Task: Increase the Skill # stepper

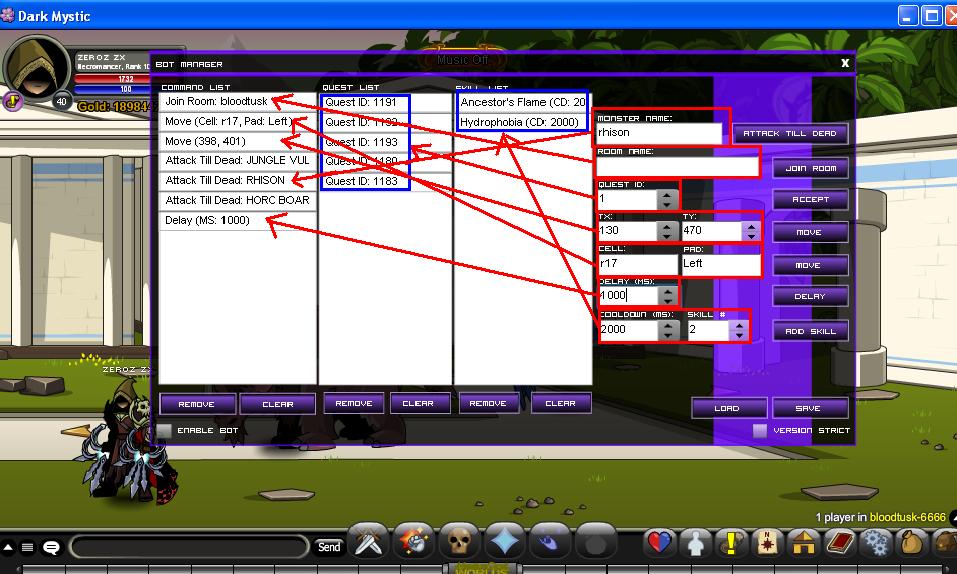Action: click(739, 325)
